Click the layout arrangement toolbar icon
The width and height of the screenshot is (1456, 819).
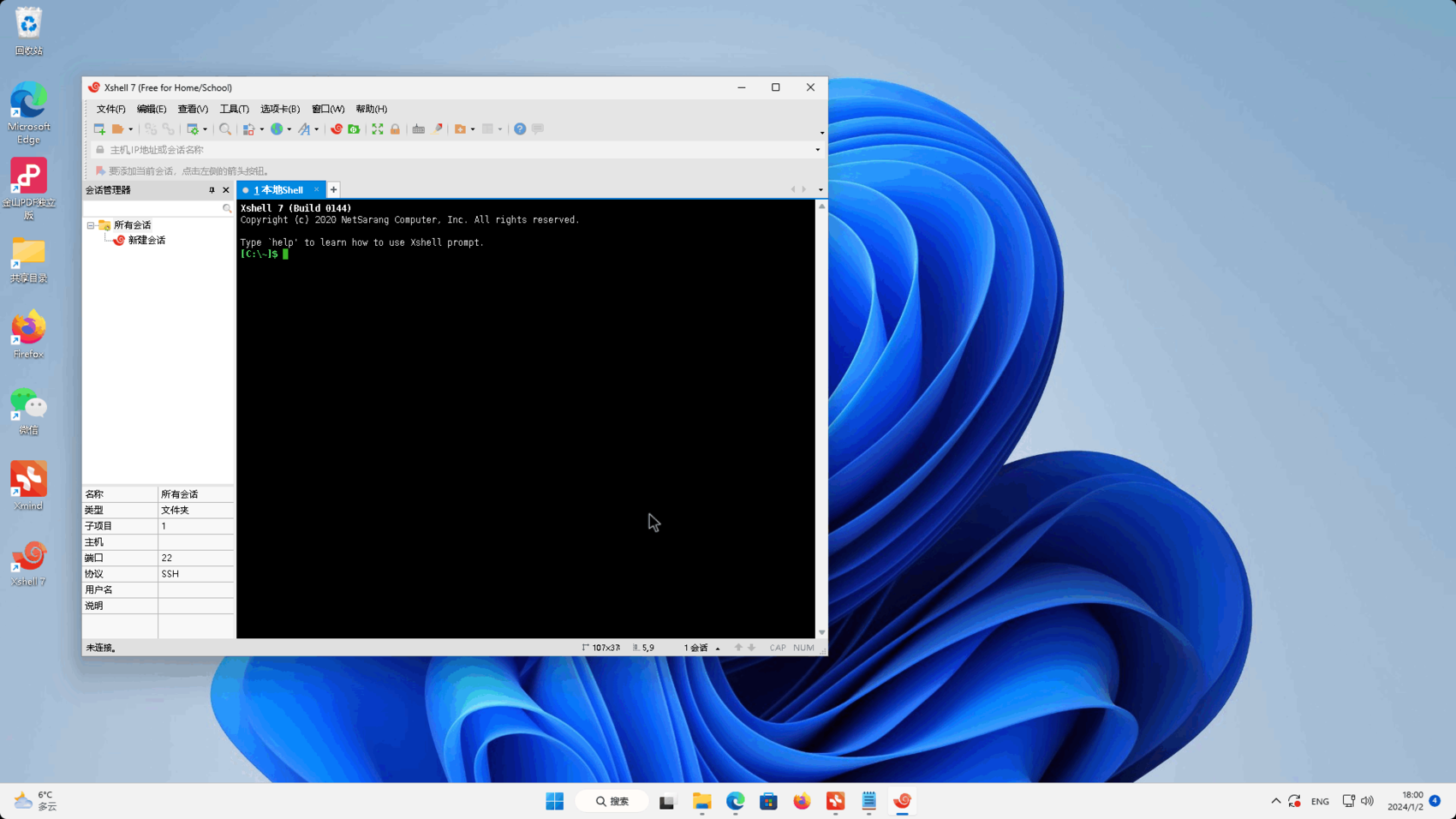[x=249, y=129]
